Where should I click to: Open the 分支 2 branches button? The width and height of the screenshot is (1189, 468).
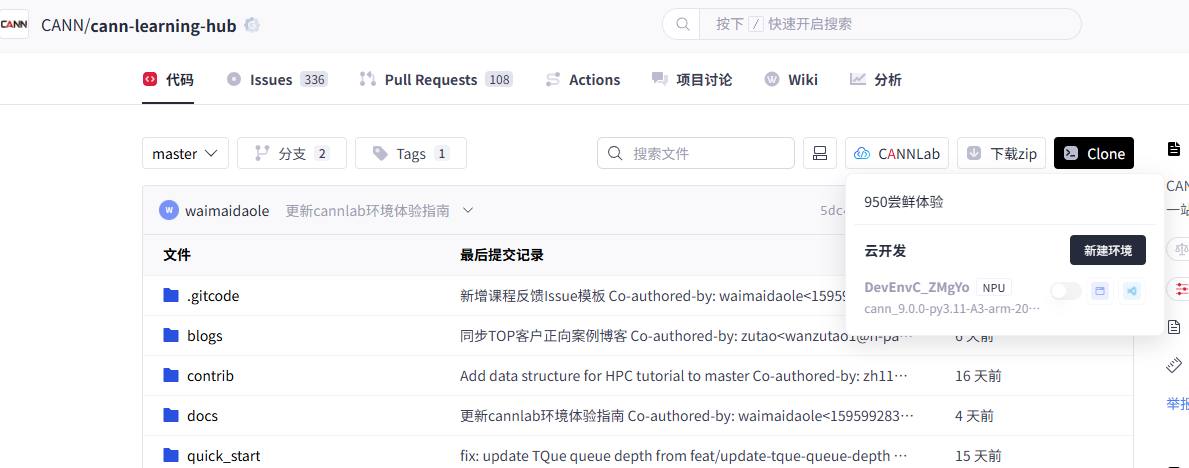pos(292,153)
